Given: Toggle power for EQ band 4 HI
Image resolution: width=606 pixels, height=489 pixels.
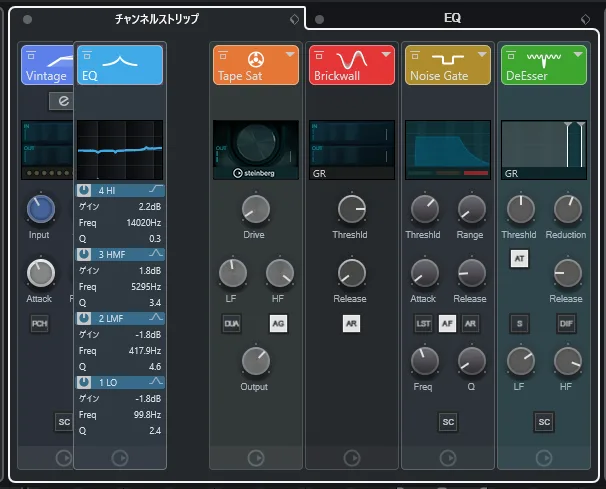Looking at the screenshot, I should click(x=83, y=190).
